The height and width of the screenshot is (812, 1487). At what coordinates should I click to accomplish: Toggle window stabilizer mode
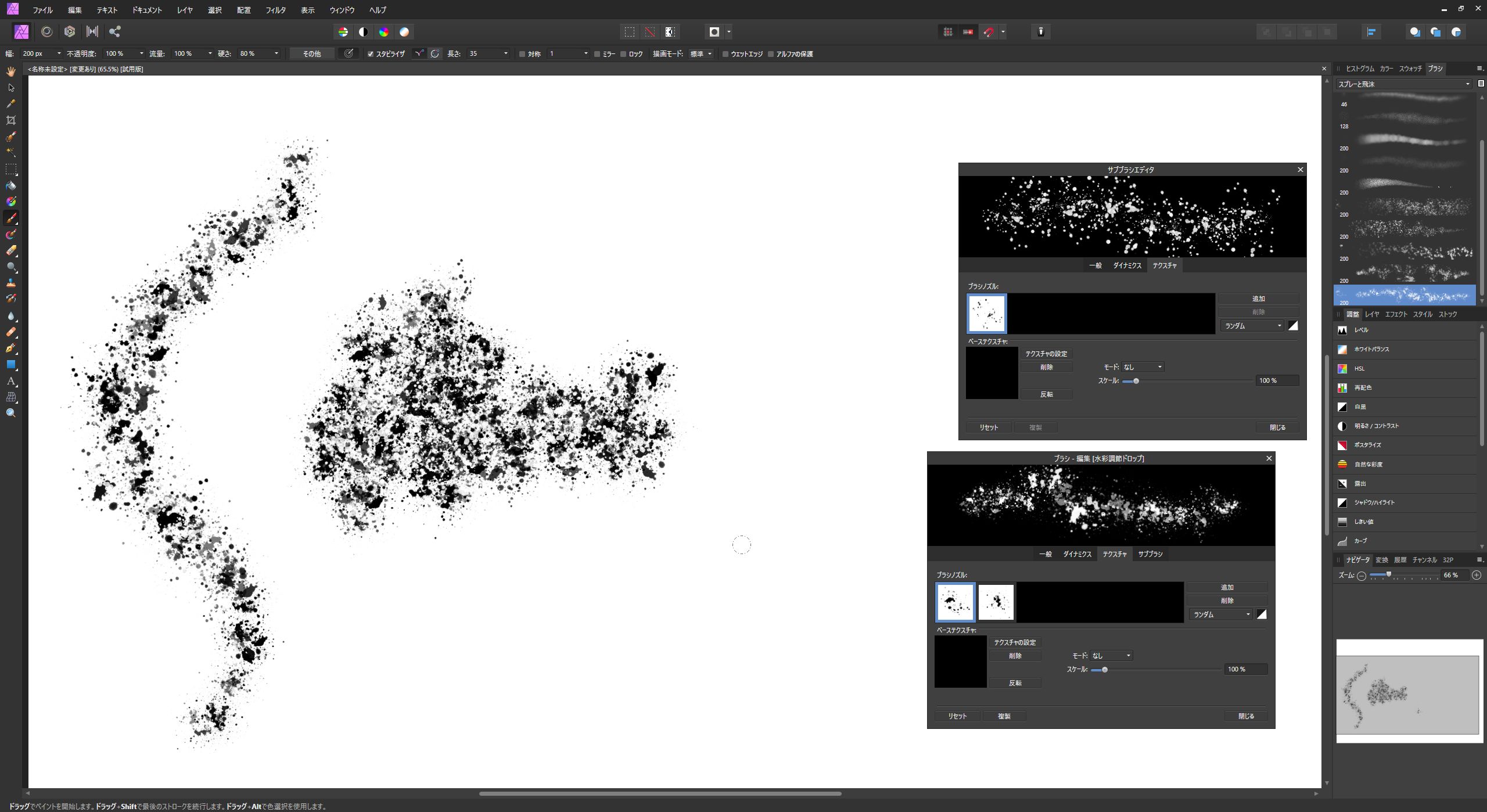(435, 53)
